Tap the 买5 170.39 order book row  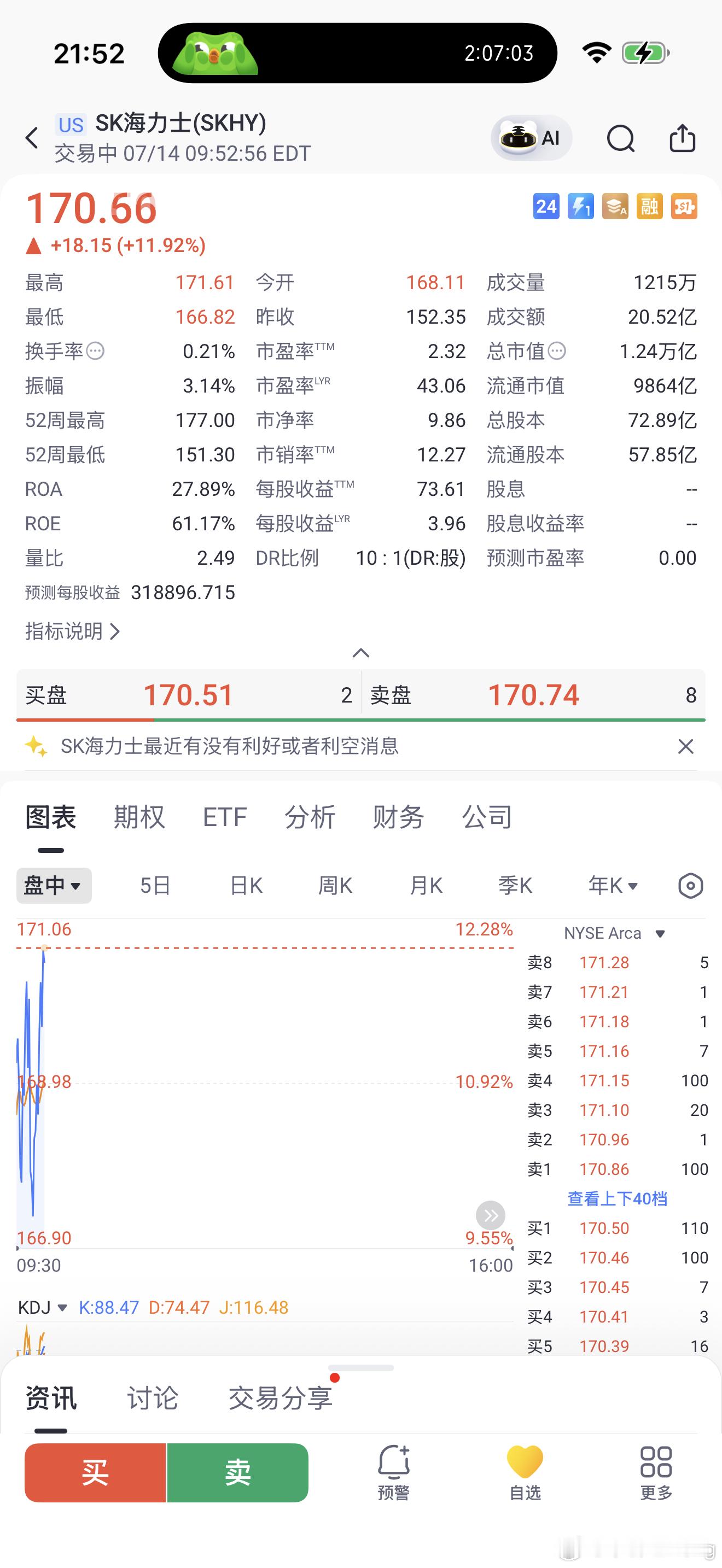point(618,1347)
